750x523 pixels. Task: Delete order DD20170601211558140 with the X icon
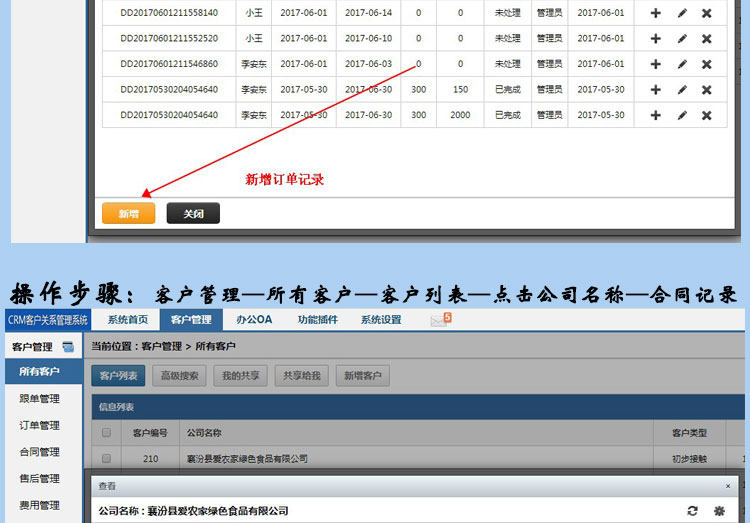[x=706, y=13]
